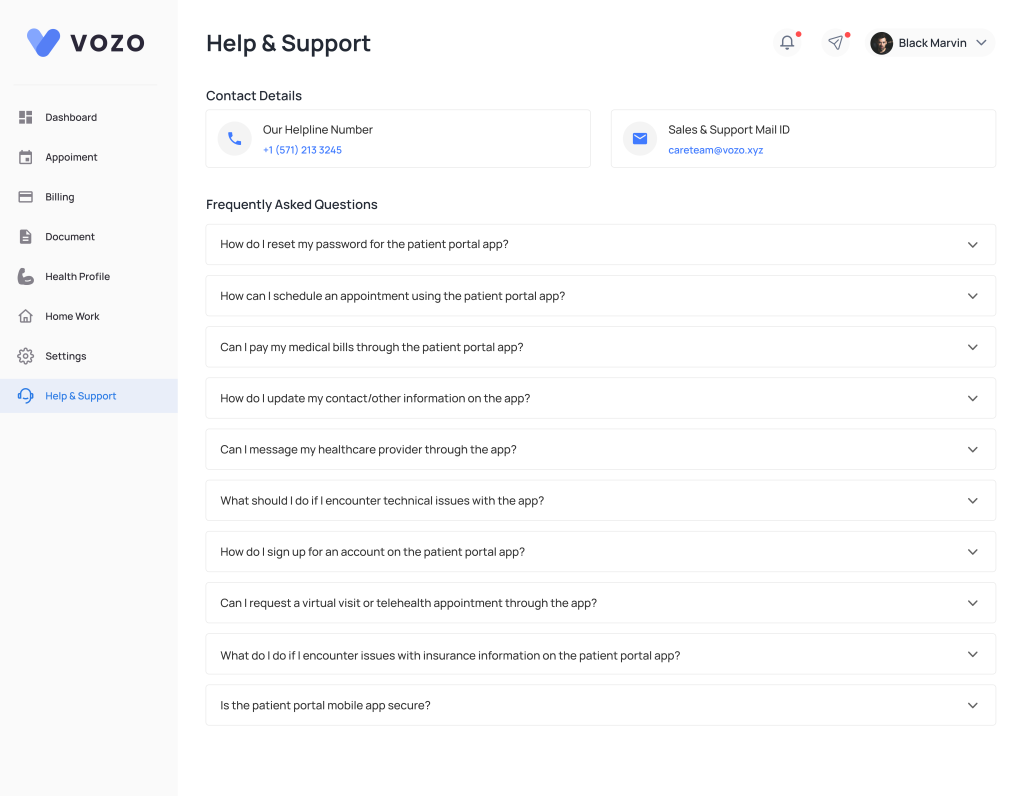Viewport: 1024px width, 796px height.
Task: Click the mail envelope icon
Action: coord(640,139)
